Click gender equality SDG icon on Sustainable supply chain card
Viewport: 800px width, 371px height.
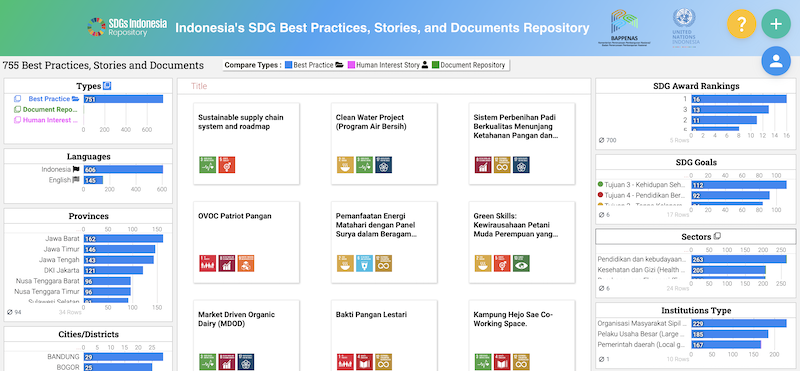click(227, 165)
